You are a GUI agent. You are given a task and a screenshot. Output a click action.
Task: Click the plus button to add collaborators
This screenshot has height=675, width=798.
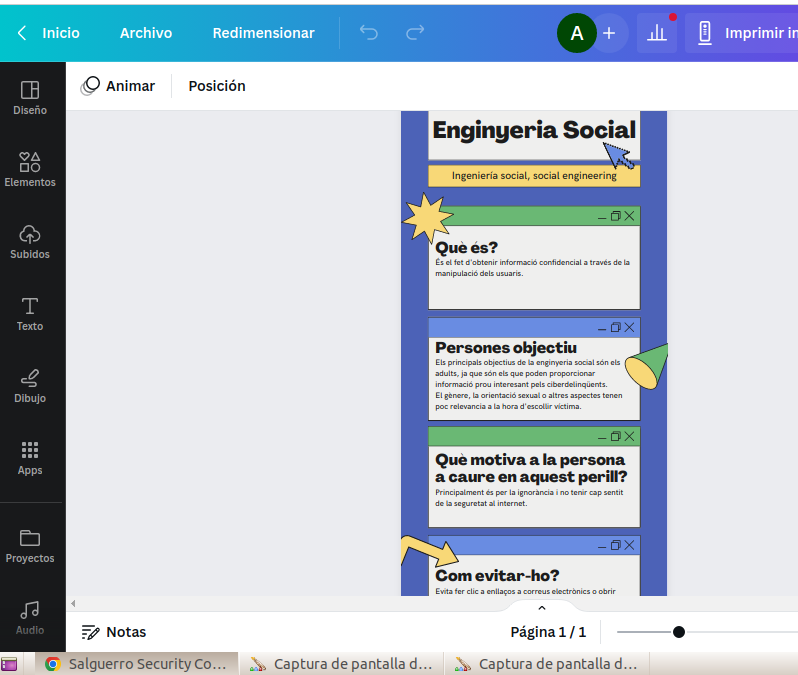coord(609,33)
